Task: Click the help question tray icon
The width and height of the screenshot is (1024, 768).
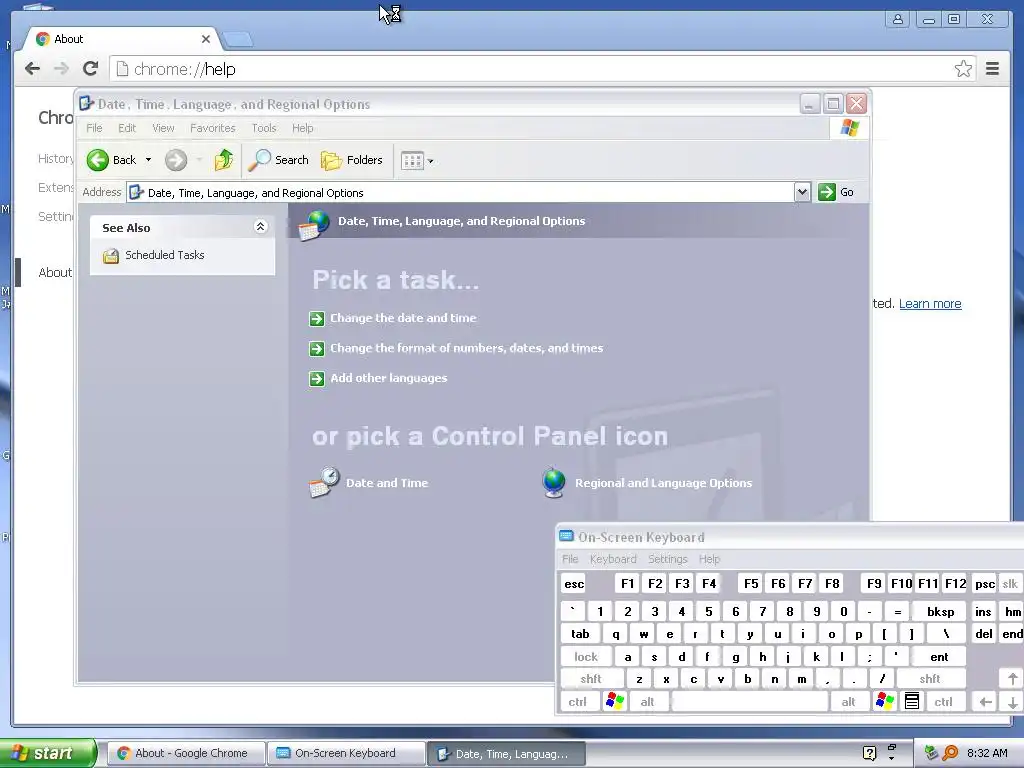Action: (x=869, y=753)
